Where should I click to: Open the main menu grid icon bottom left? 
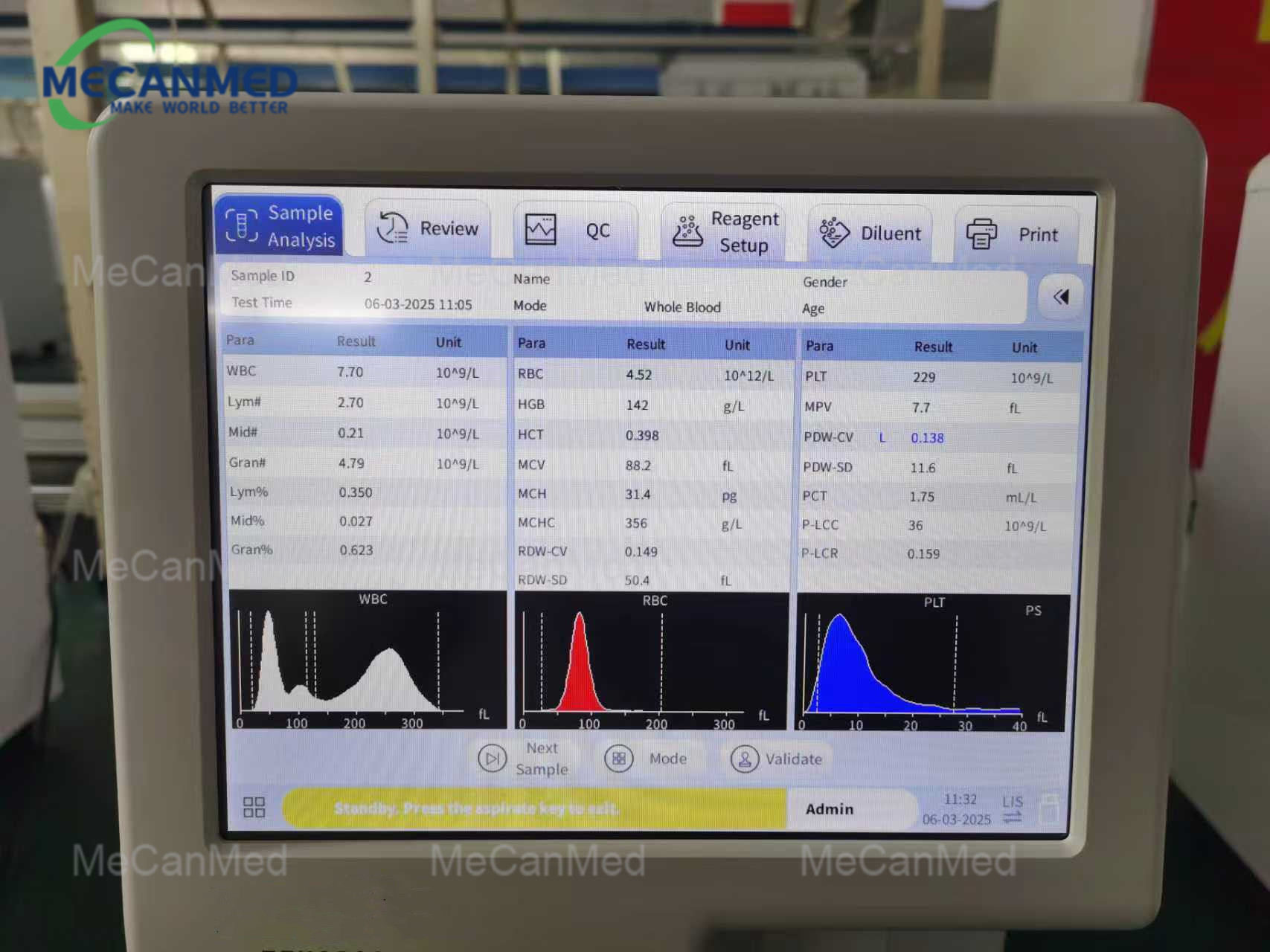[x=253, y=808]
